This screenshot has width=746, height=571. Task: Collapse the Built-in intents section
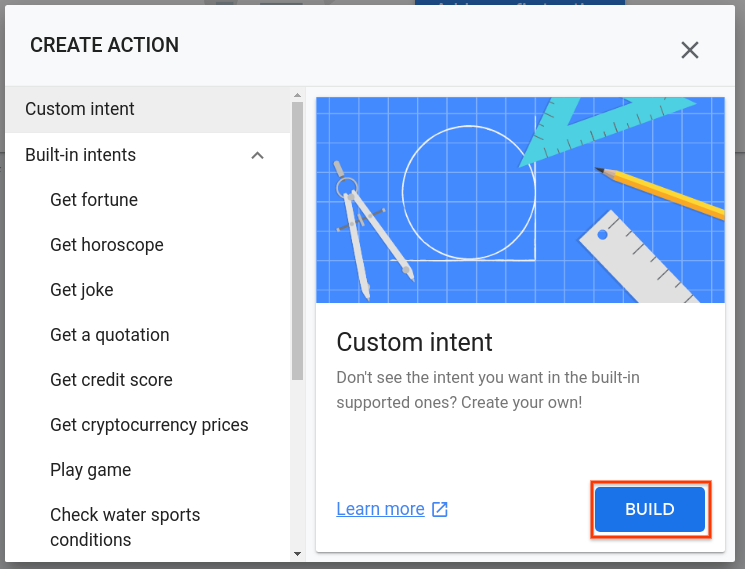tap(257, 155)
